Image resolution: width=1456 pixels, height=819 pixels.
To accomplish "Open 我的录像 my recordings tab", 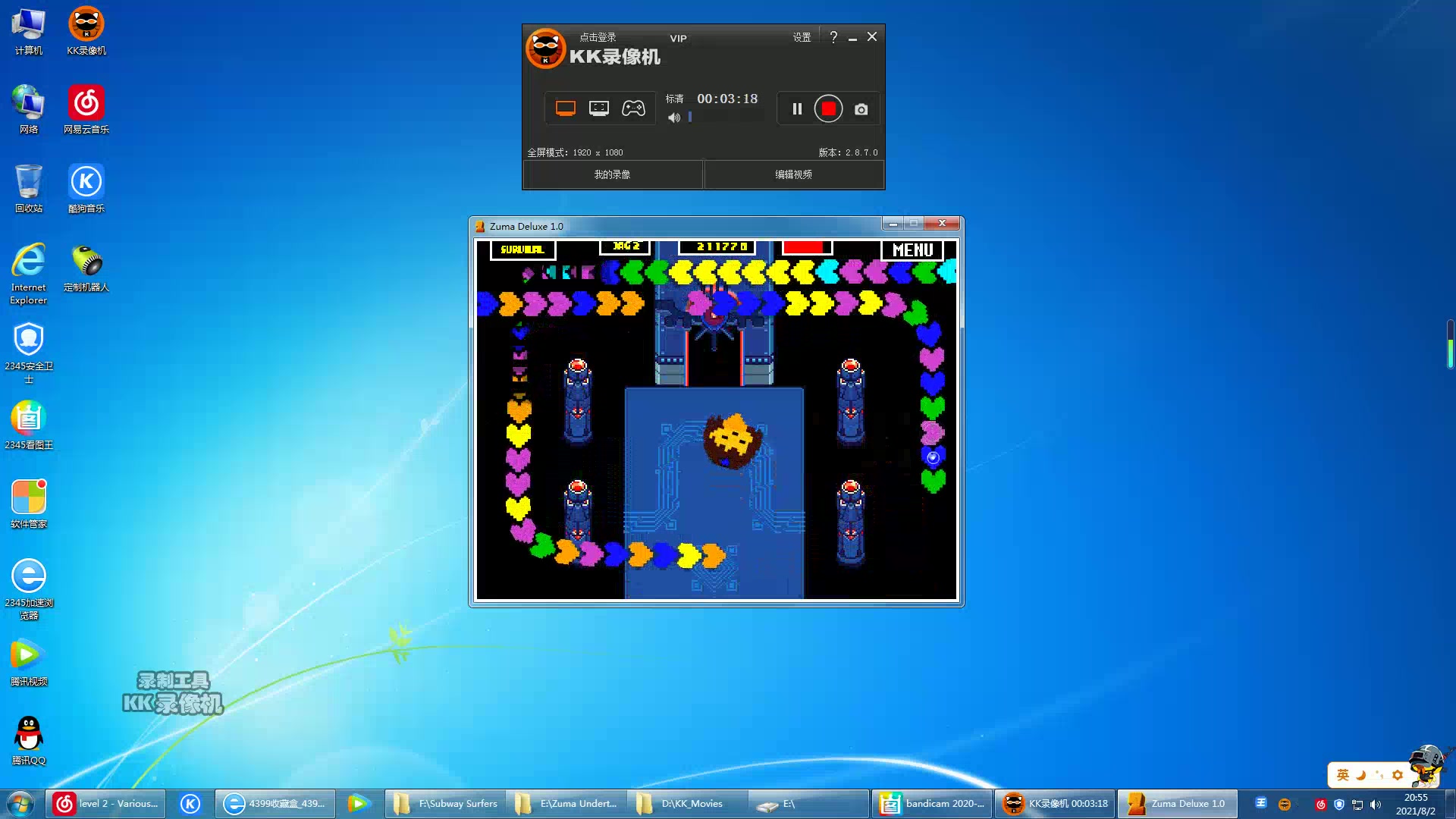I will [612, 174].
